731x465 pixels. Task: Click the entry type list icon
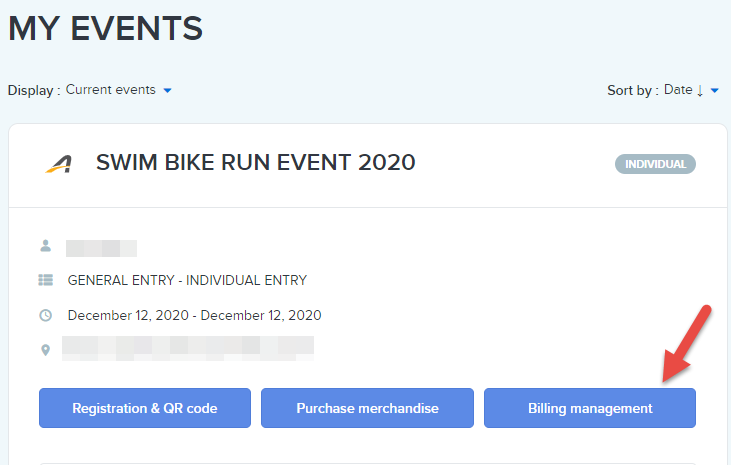pos(45,281)
